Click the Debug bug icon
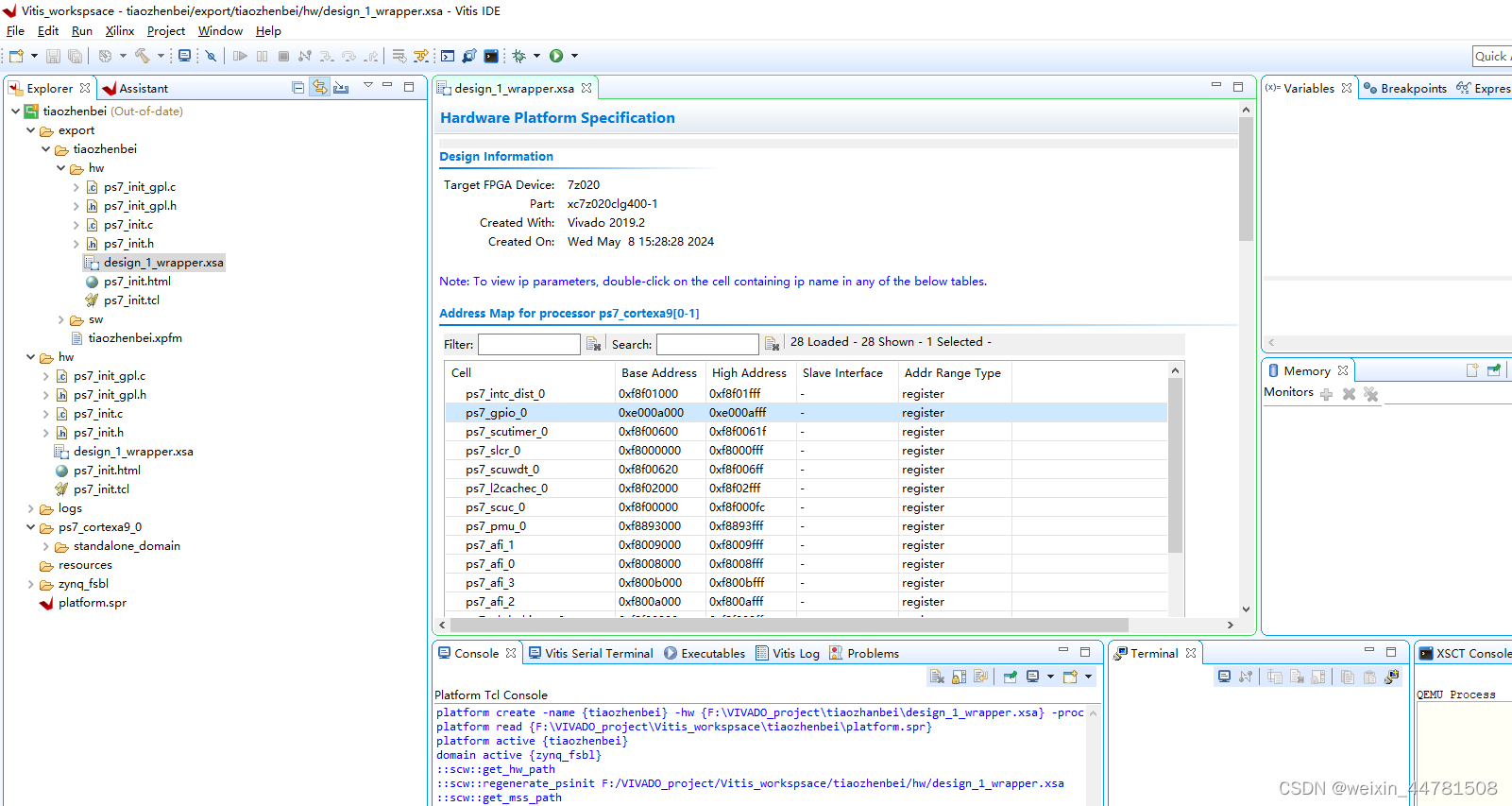Screen dimensions: 1512x806 518,57
